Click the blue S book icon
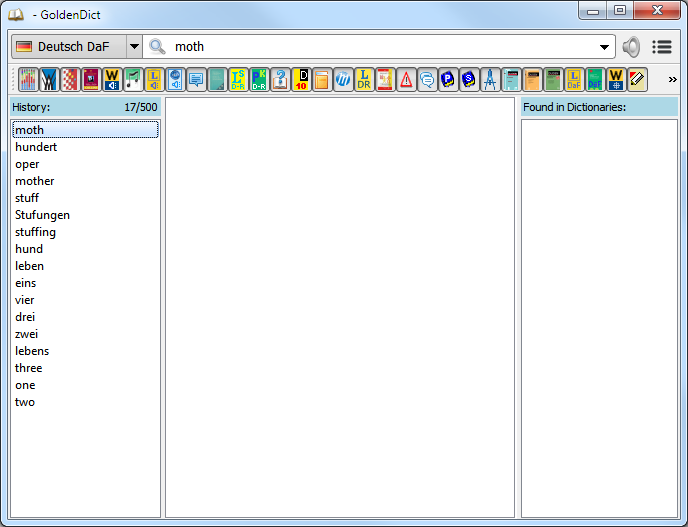This screenshot has height=527, width=688. tap(469, 79)
